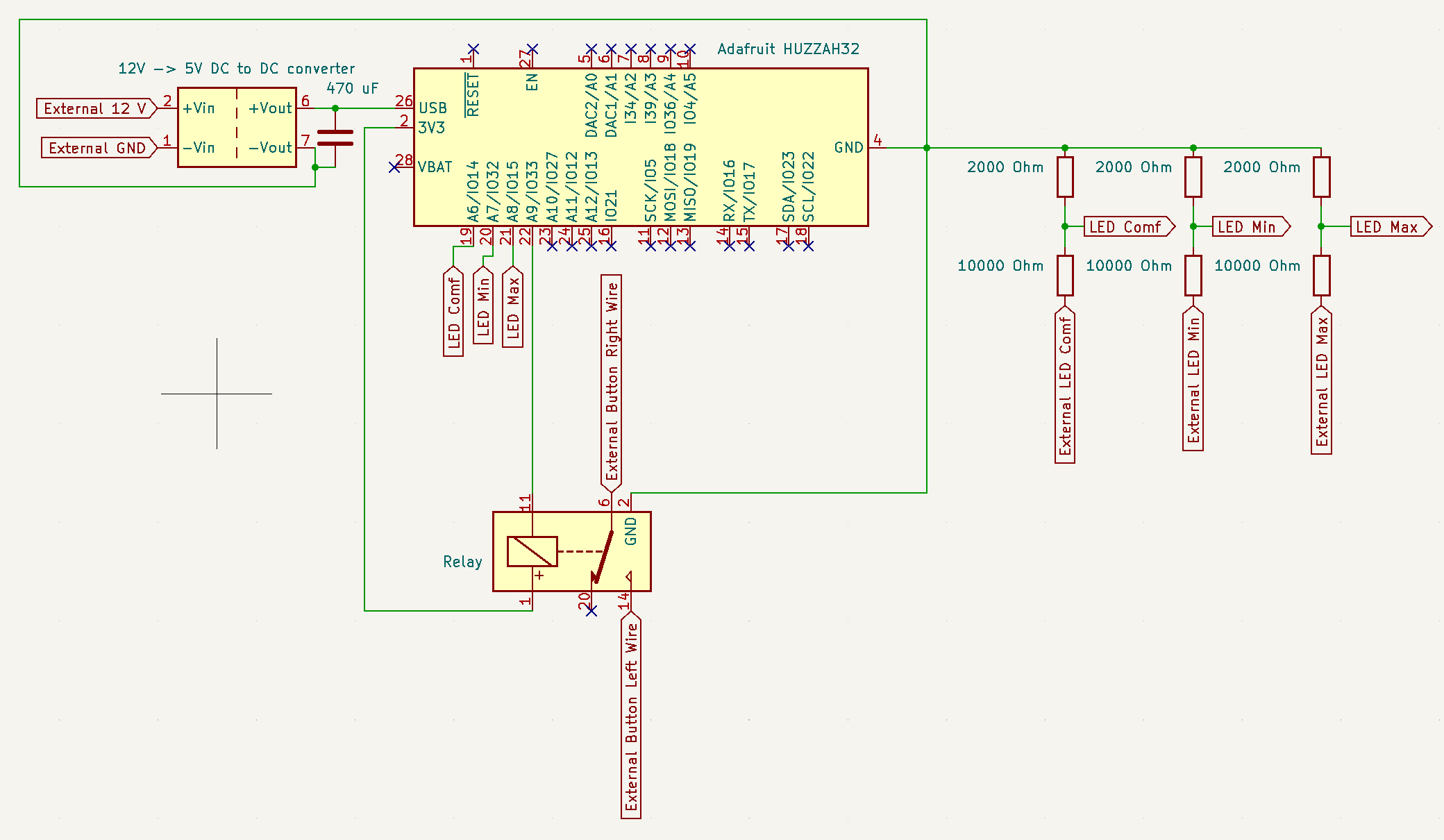Click the 470 uF value text
1444x840 pixels.
[x=352, y=88]
